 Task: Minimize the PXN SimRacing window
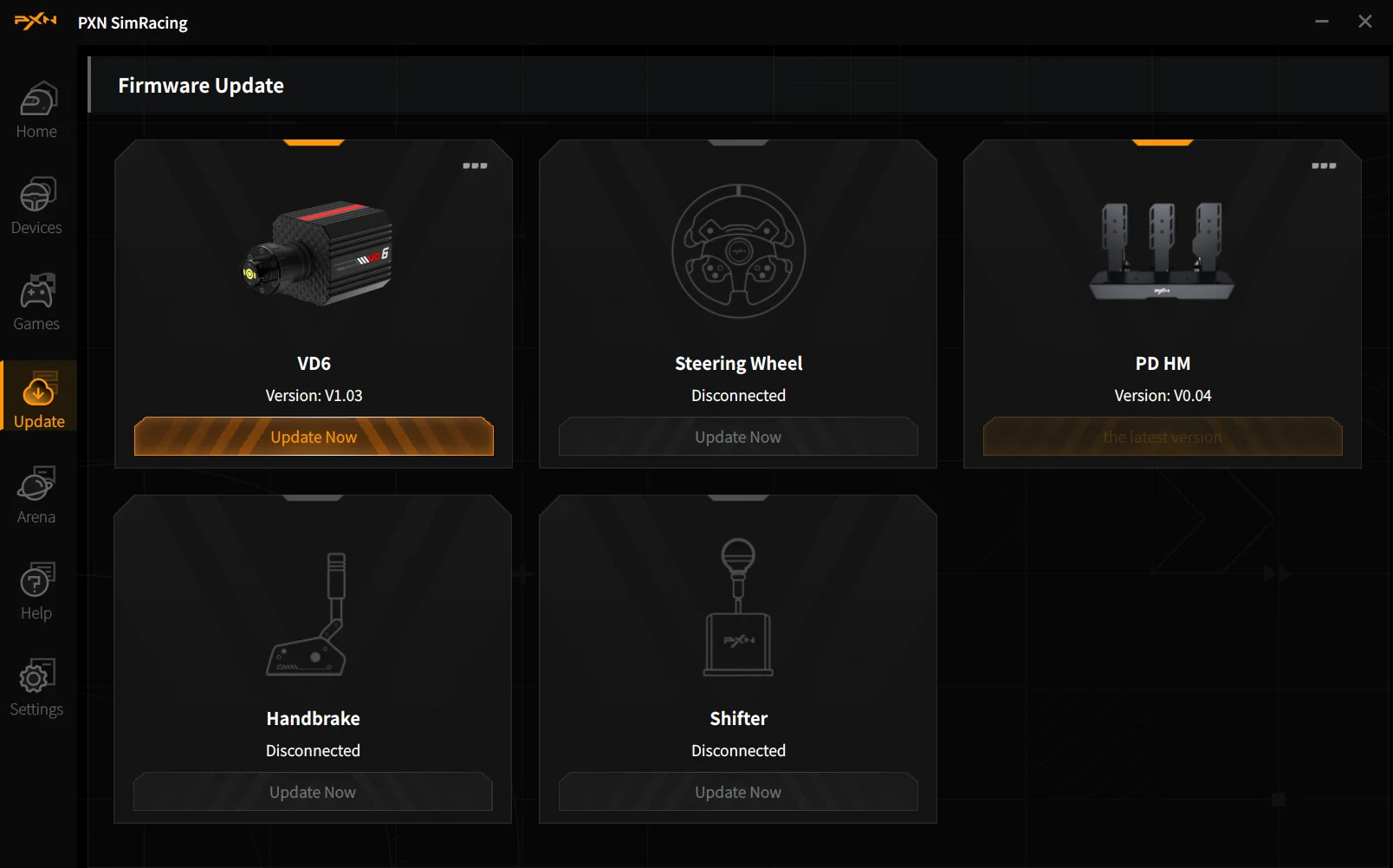pyautogui.click(x=1322, y=21)
